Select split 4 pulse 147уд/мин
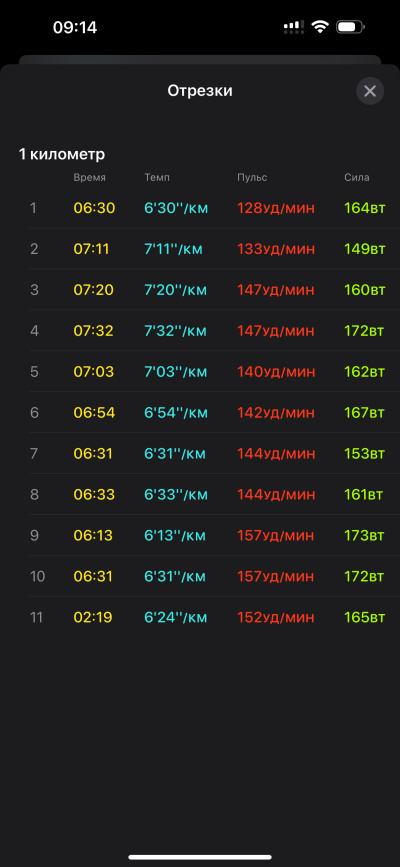Image resolution: width=400 pixels, height=867 pixels. tap(276, 331)
